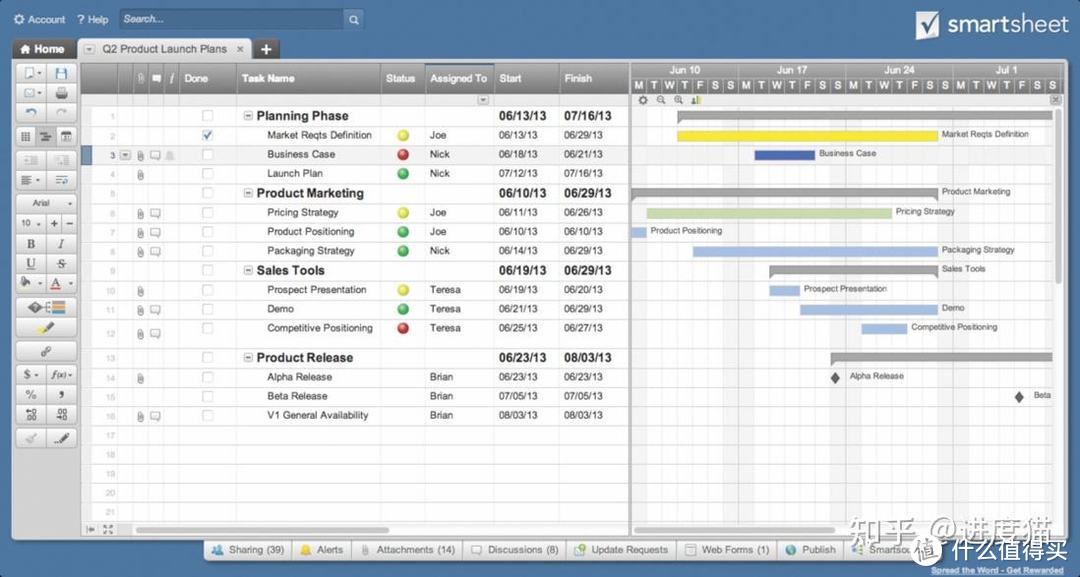Check Done box for Pricing Strategy
The height and width of the screenshot is (577, 1080).
[x=207, y=213]
